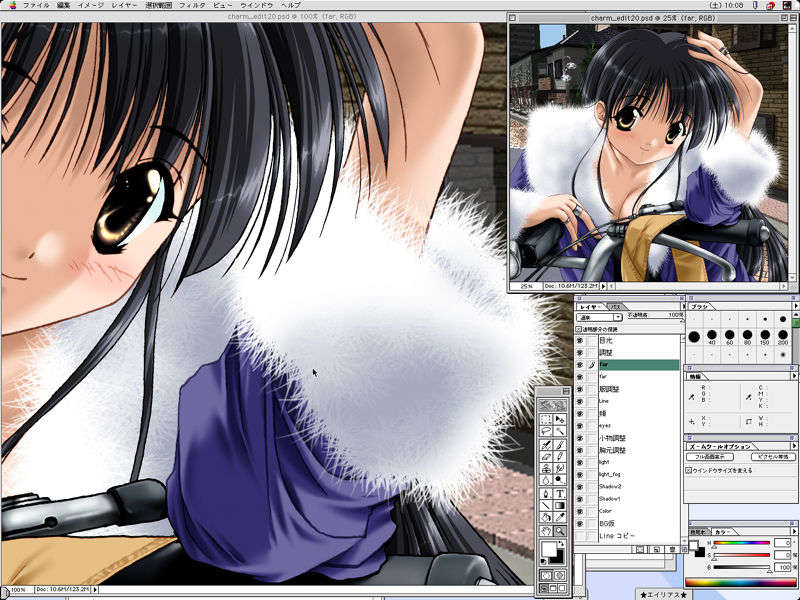The width and height of the screenshot is (800, 600).
Task: Select the Paintbrush tool
Action: pos(560,445)
